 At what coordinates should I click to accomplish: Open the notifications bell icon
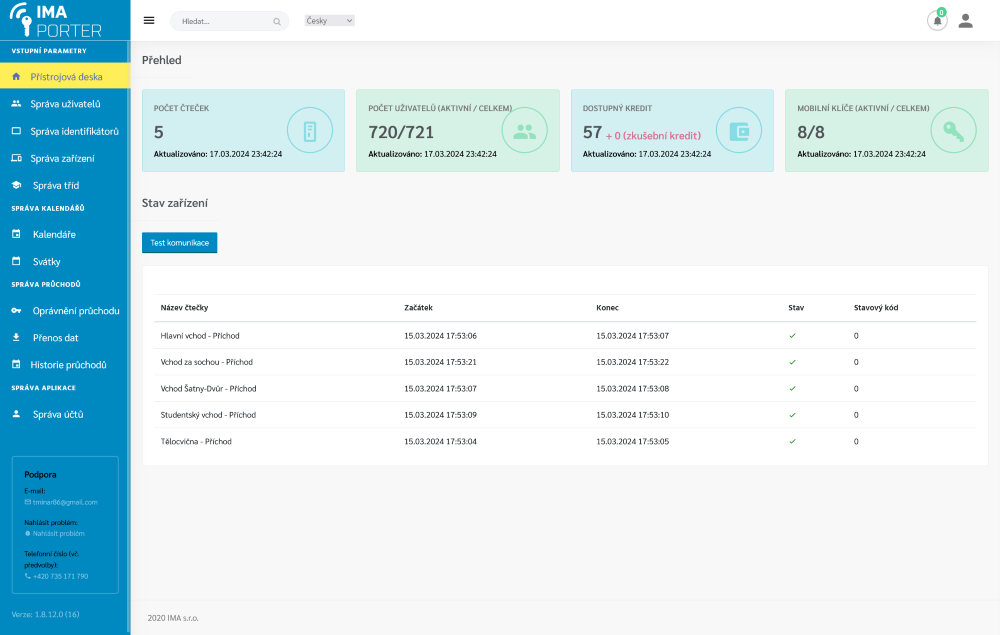937,21
